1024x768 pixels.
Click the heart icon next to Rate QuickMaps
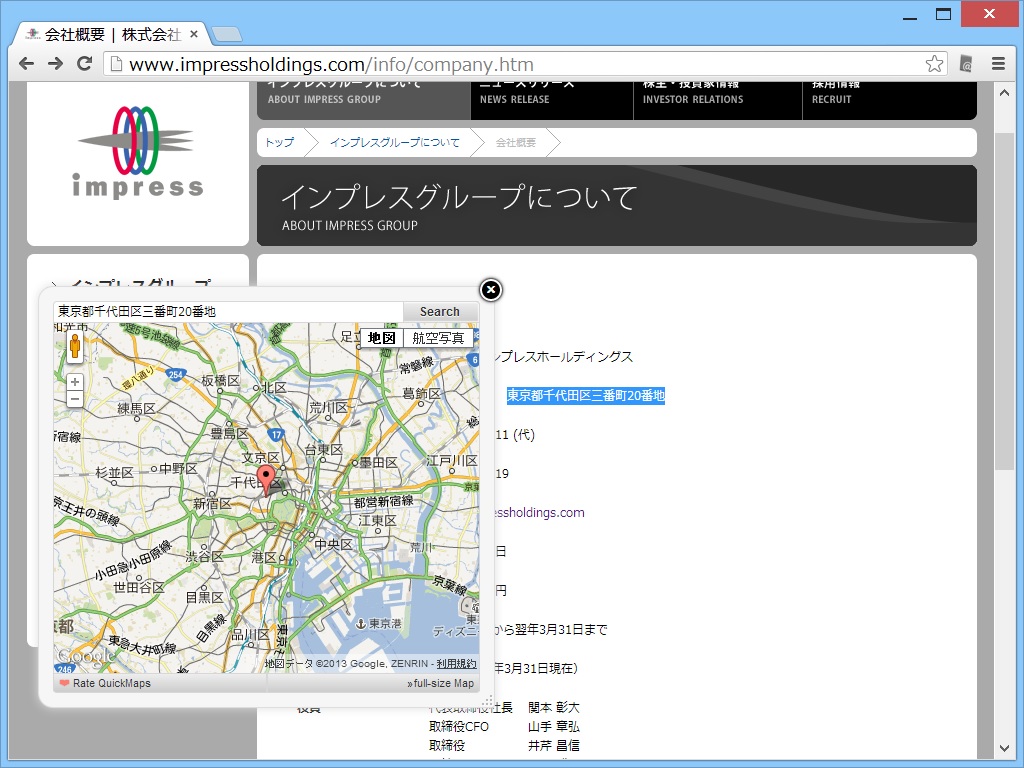[66, 683]
